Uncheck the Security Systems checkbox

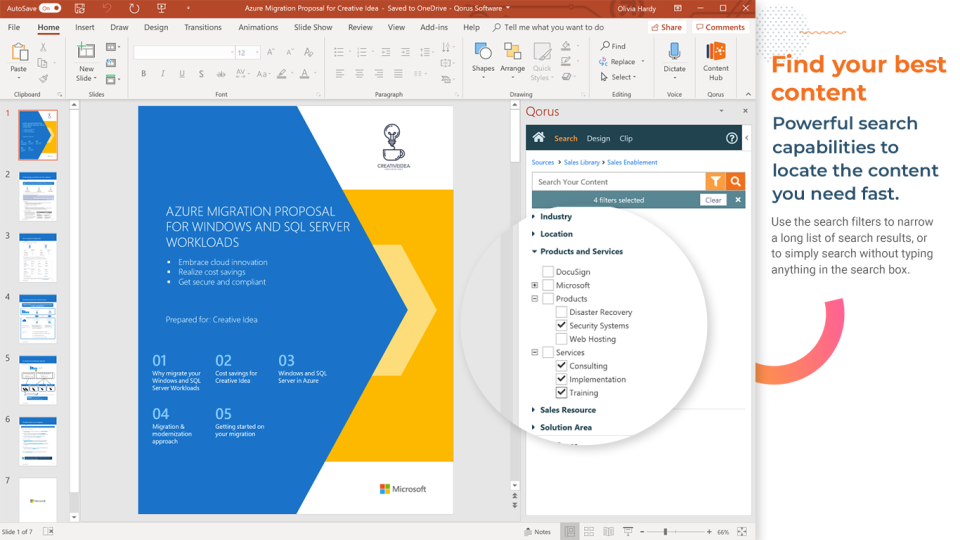(x=561, y=325)
